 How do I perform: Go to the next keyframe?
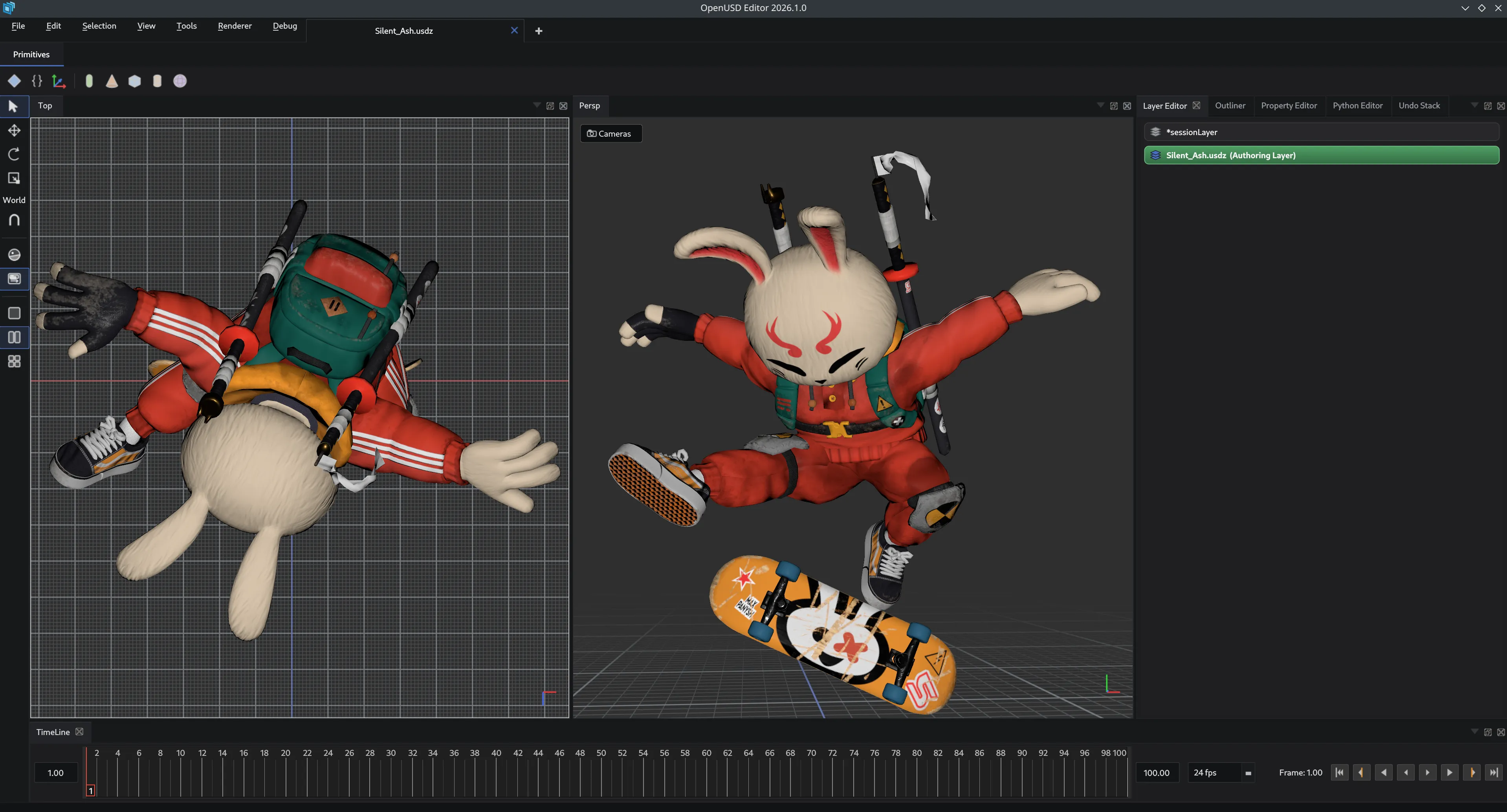tap(1472, 772)
